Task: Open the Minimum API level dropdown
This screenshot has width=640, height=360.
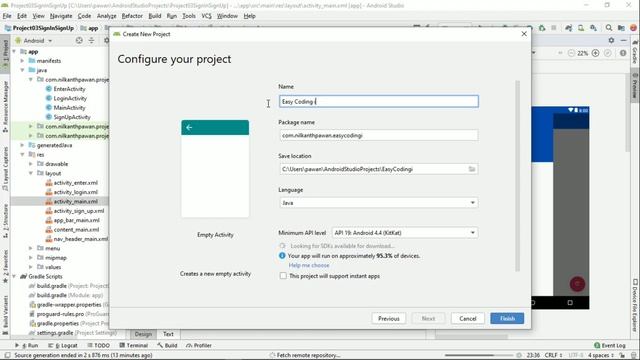Action: [x=404, y=233]
